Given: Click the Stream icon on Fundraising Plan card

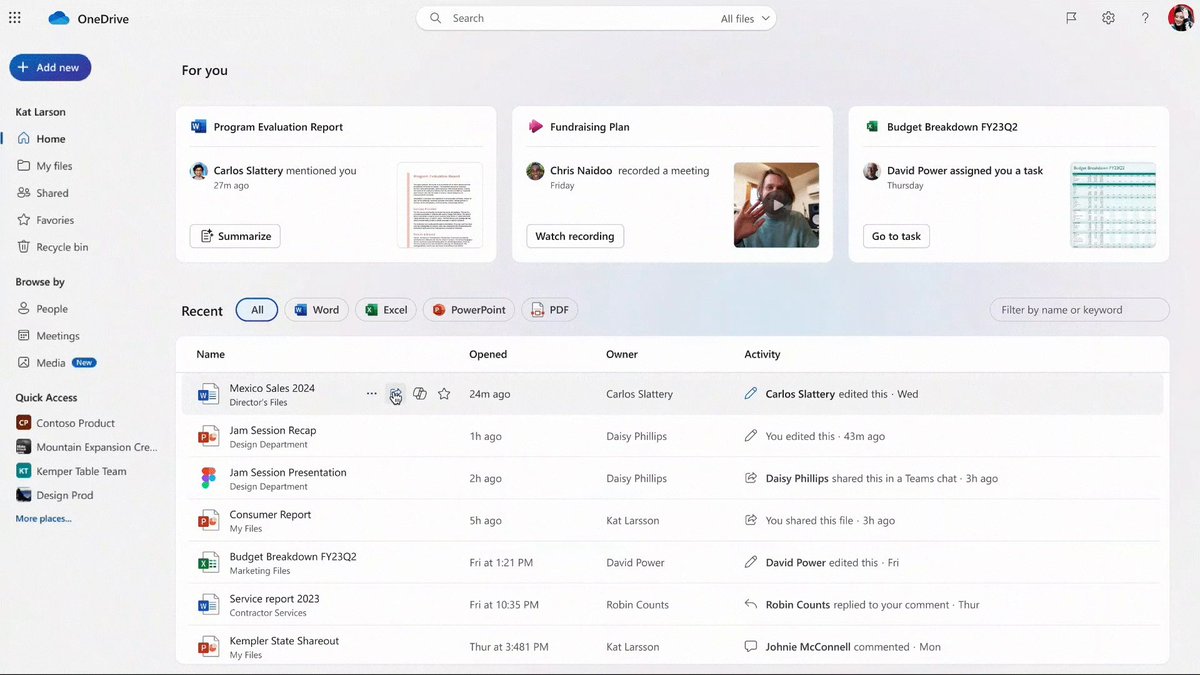Looking at the screenshot, I should tap(535, 127).
